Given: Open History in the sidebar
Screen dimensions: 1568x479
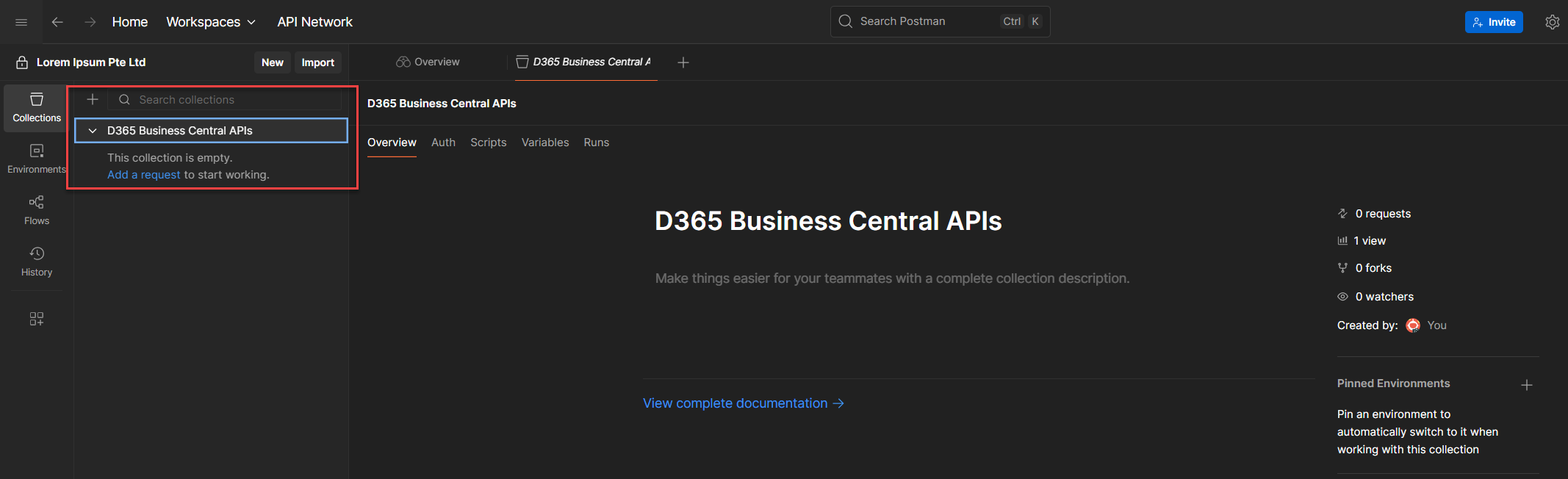Looking at the screenshot, I should click(x=37, y=262).
